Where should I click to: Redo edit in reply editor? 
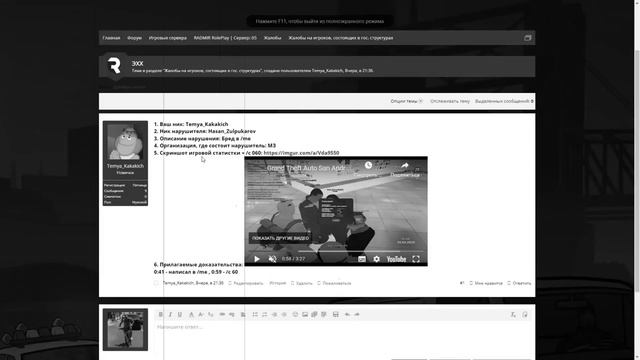coord(357,314)
